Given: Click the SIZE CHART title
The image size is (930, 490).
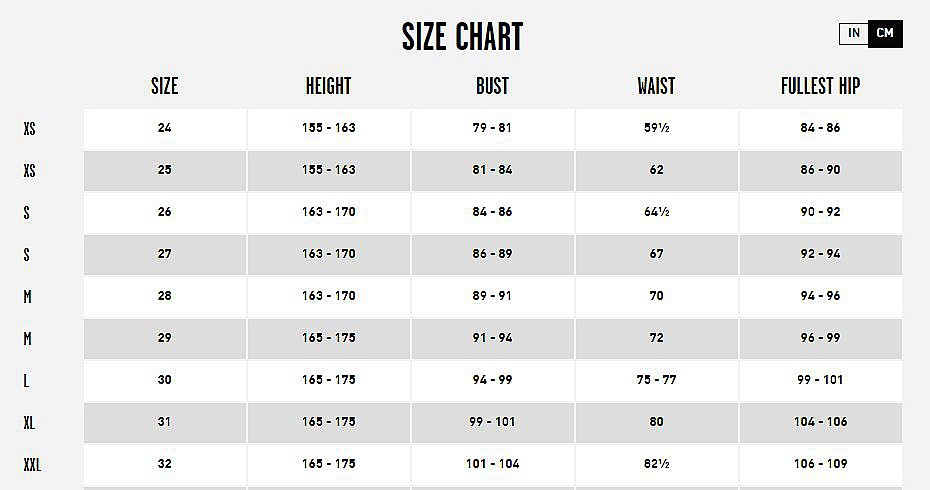Looking at the screenshot, I should 462,38.
